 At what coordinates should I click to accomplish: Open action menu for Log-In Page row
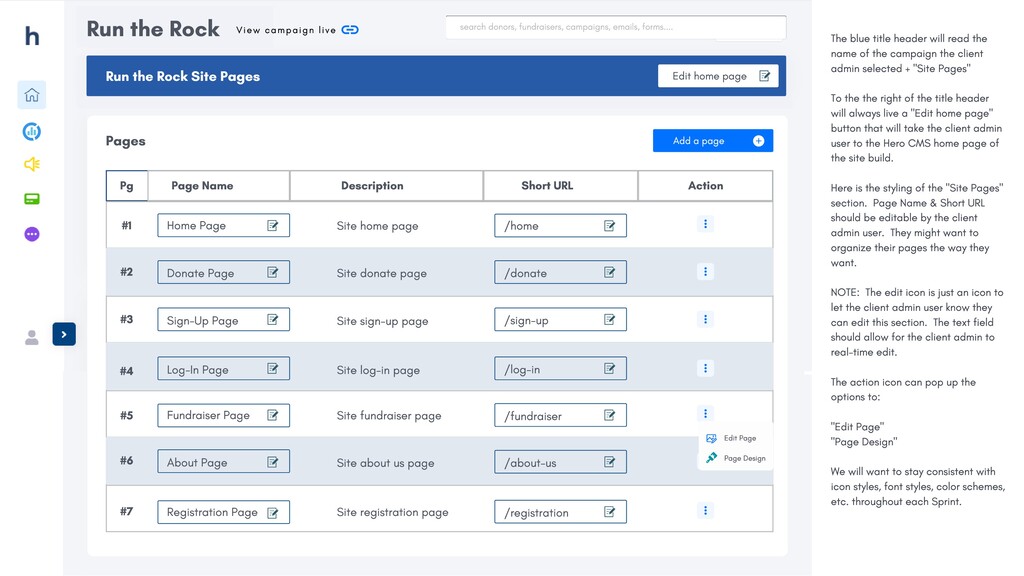(x=705, y=368)
